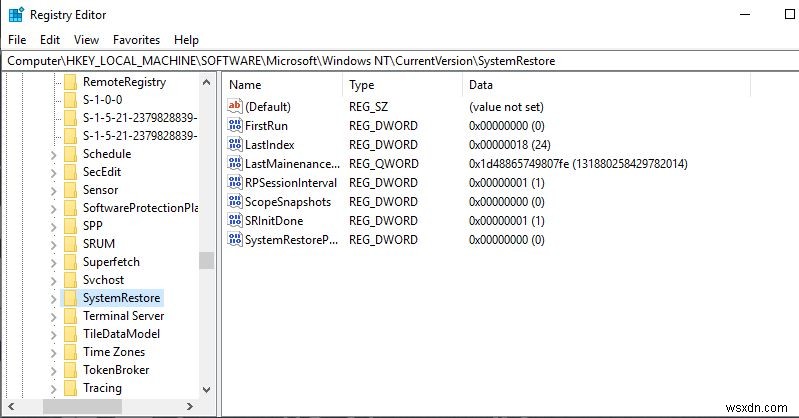Click the SRUM folder icon
Screen dimensions: 799x418
tap(70, 244)
